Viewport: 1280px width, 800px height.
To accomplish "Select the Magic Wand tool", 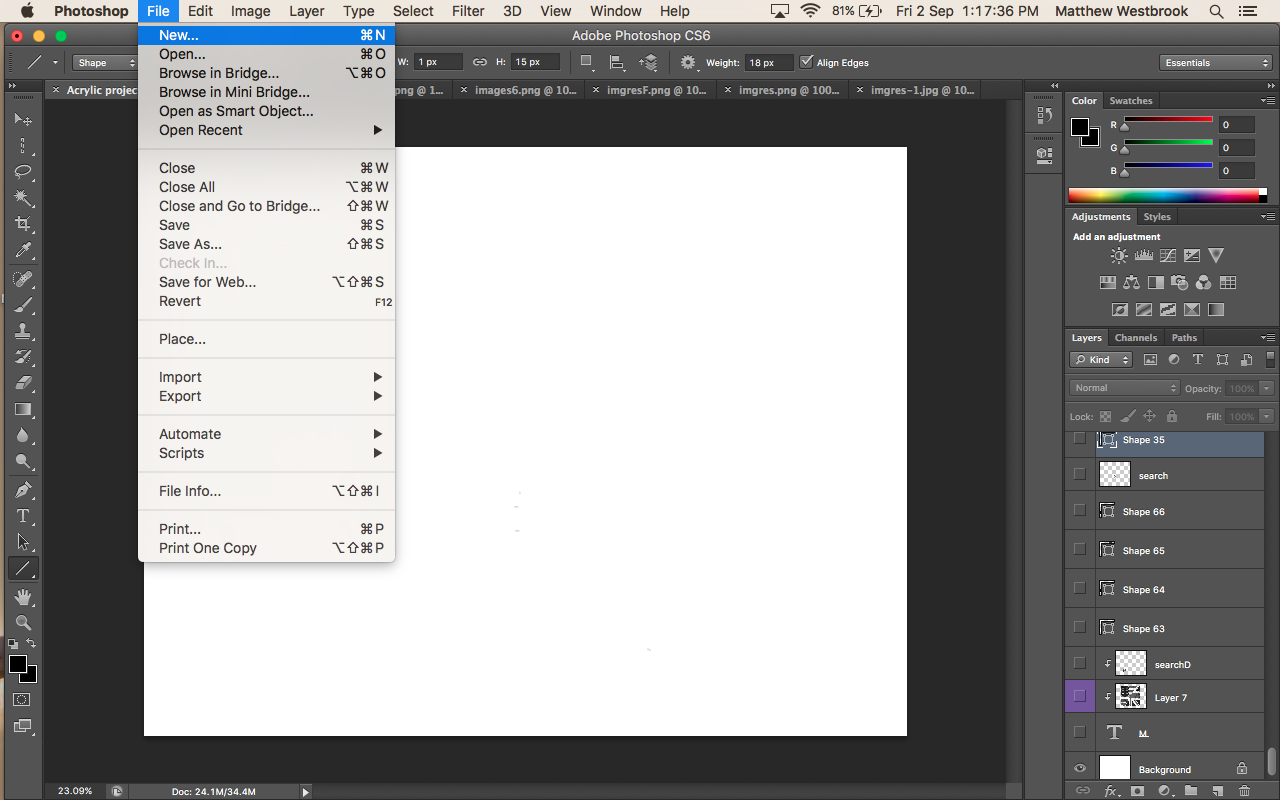I will click(x=23, y=198).
